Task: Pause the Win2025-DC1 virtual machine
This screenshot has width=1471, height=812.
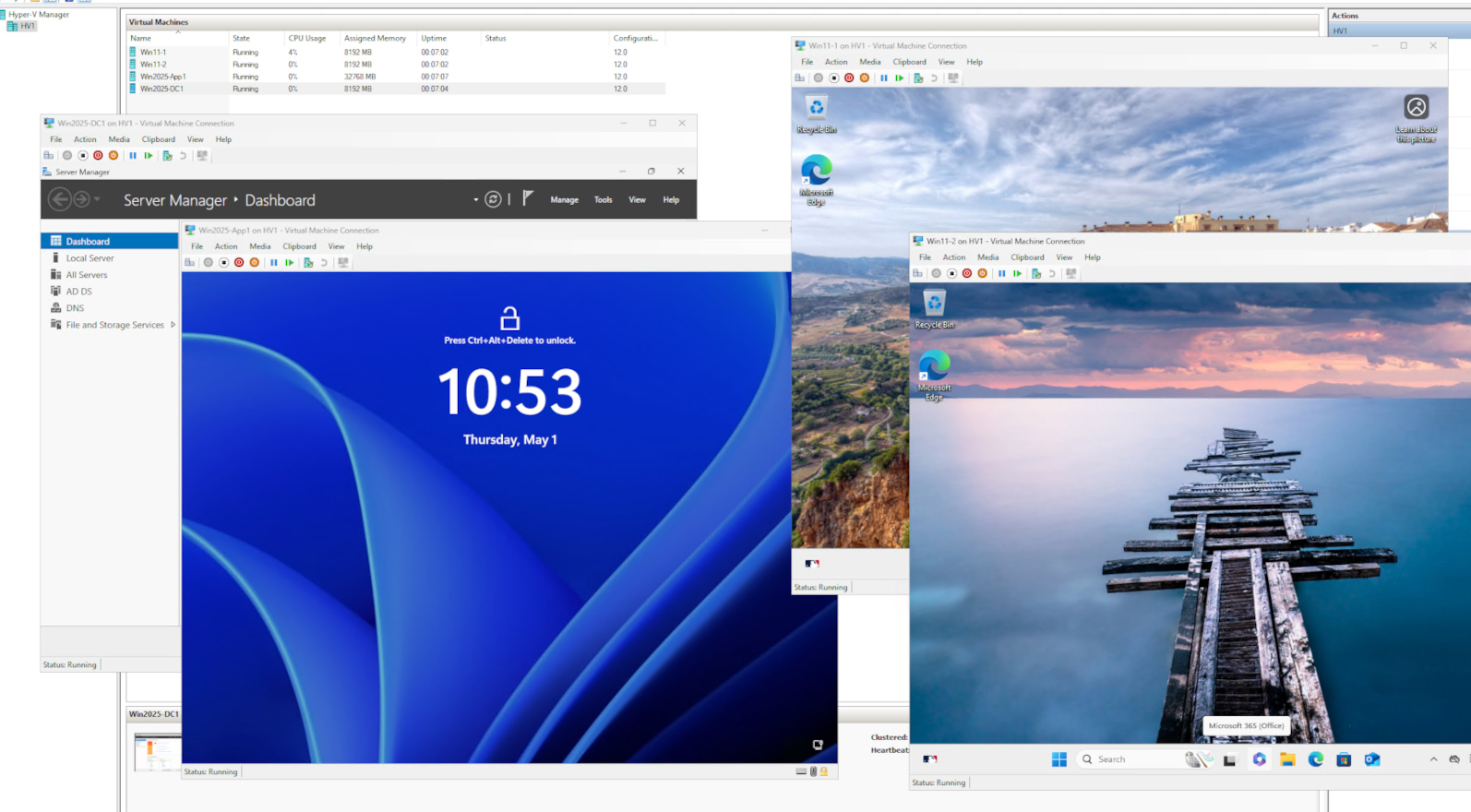Action: click(133, 156)
